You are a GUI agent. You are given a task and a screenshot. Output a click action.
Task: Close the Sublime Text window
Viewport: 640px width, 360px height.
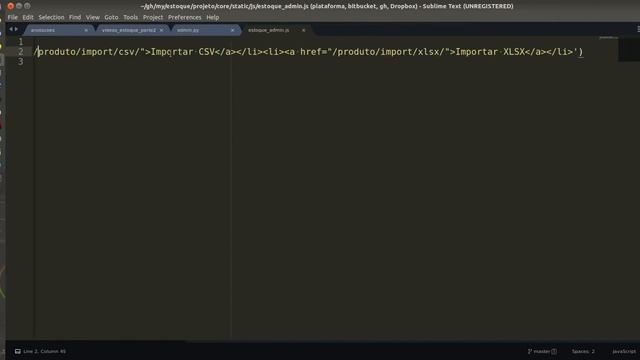[11, 6]
